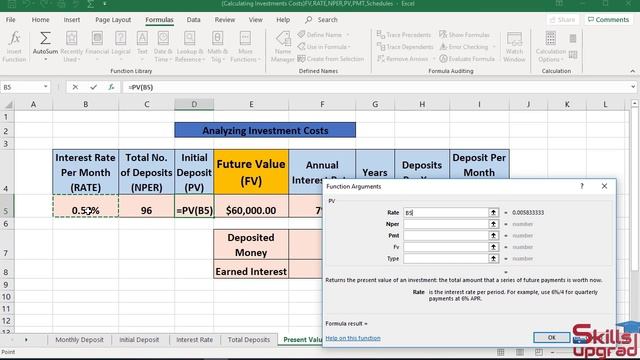Switch to the Interest Rate sheet

coord(195,340)
